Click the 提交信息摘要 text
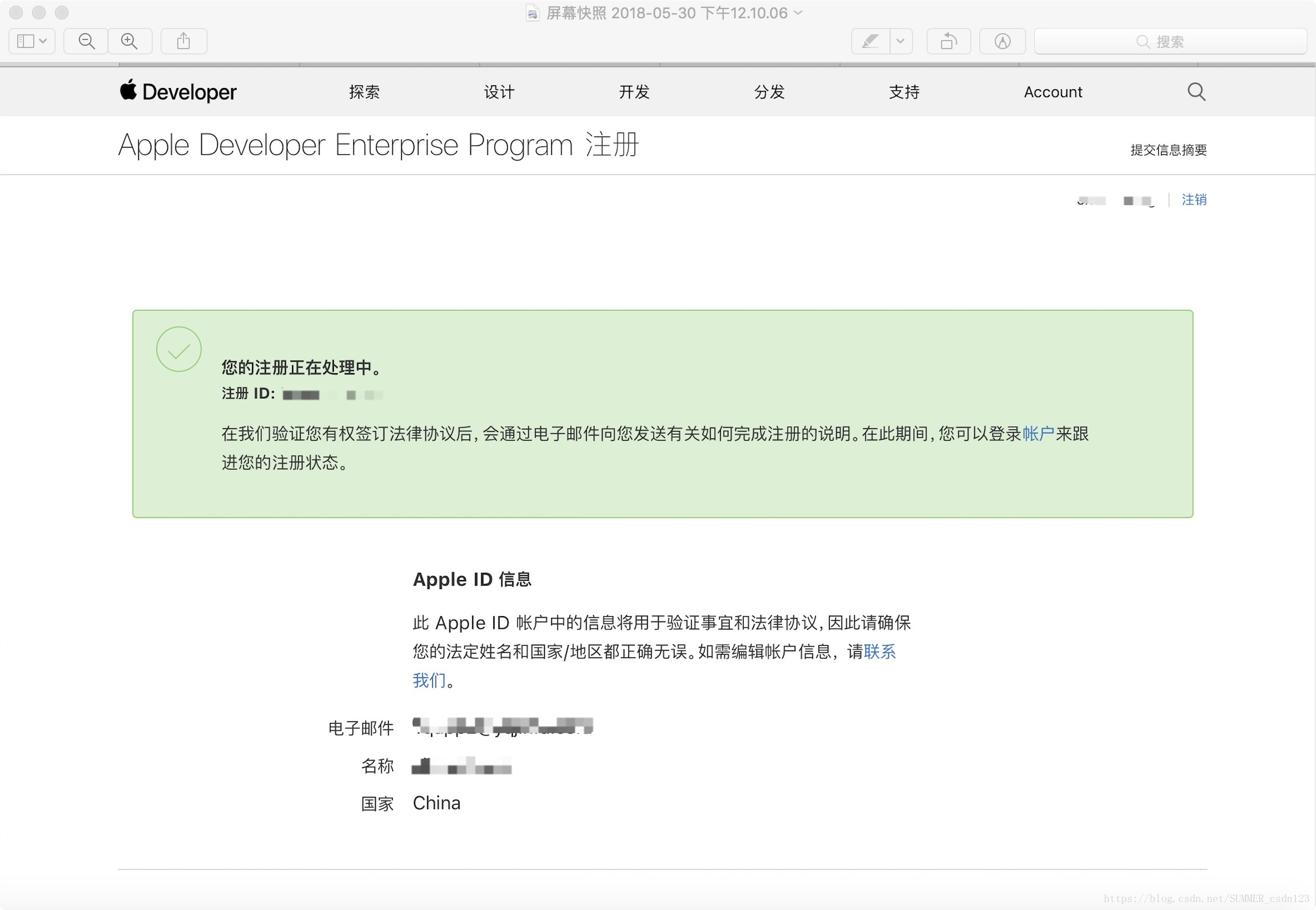This screenshot has width=1316, height=910. coord(1169,150)
